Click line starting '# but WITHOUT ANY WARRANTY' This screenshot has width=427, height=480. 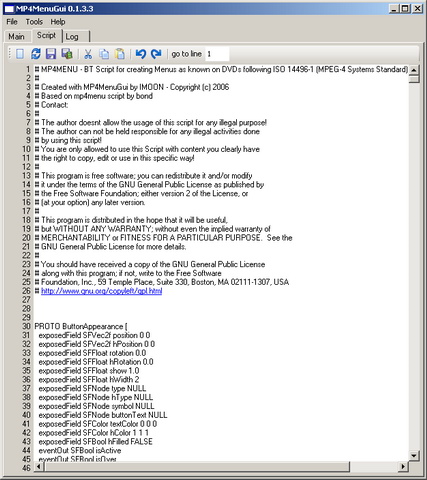153,229
